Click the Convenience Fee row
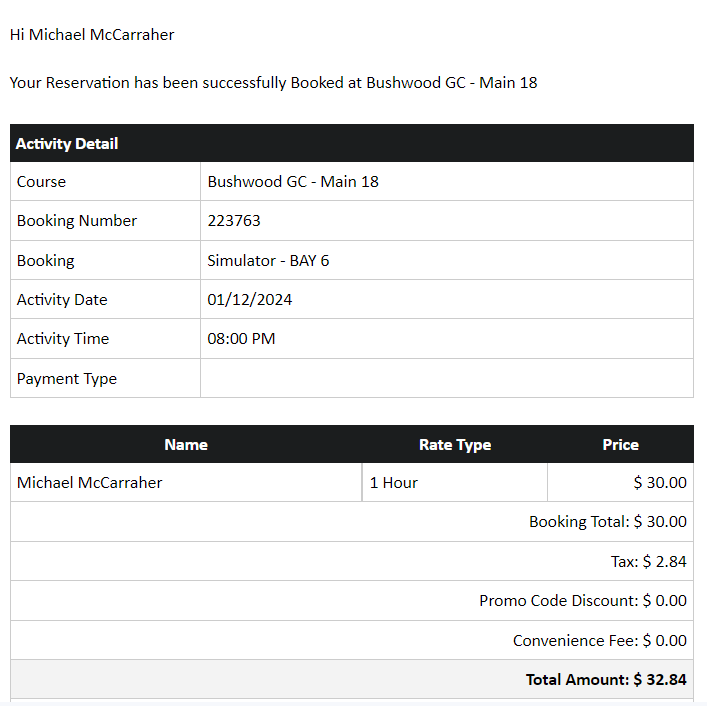Screen dimensions: 707x706 [x=352, y=640]
